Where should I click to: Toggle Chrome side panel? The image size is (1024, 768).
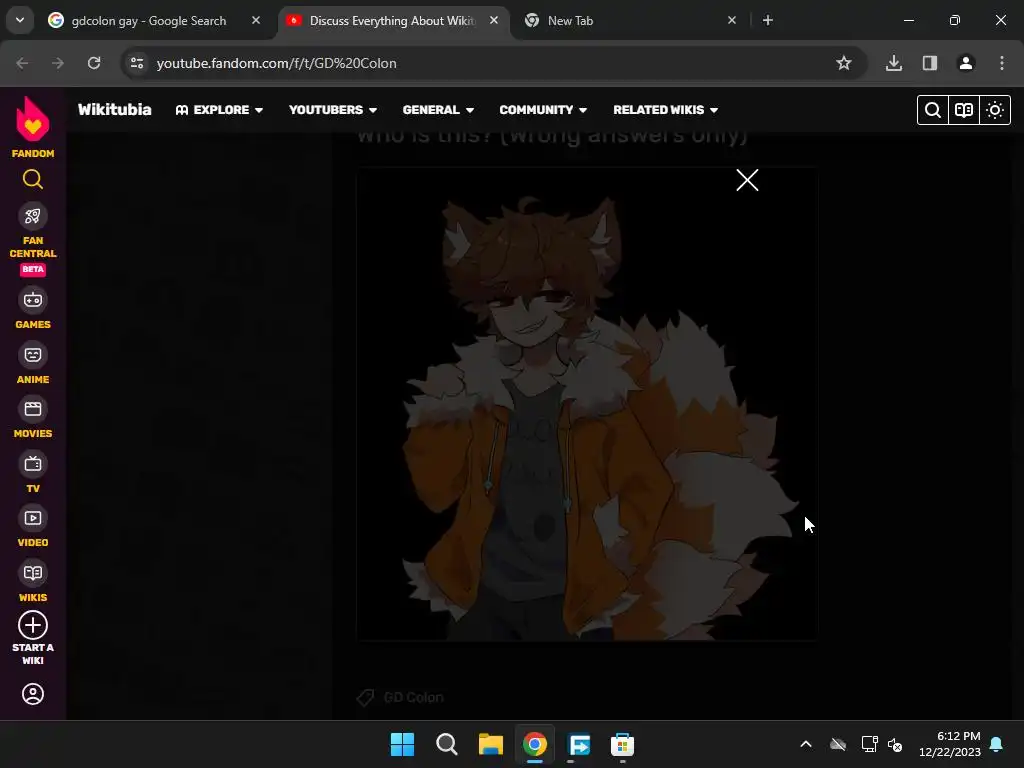[x=930, y=63]
